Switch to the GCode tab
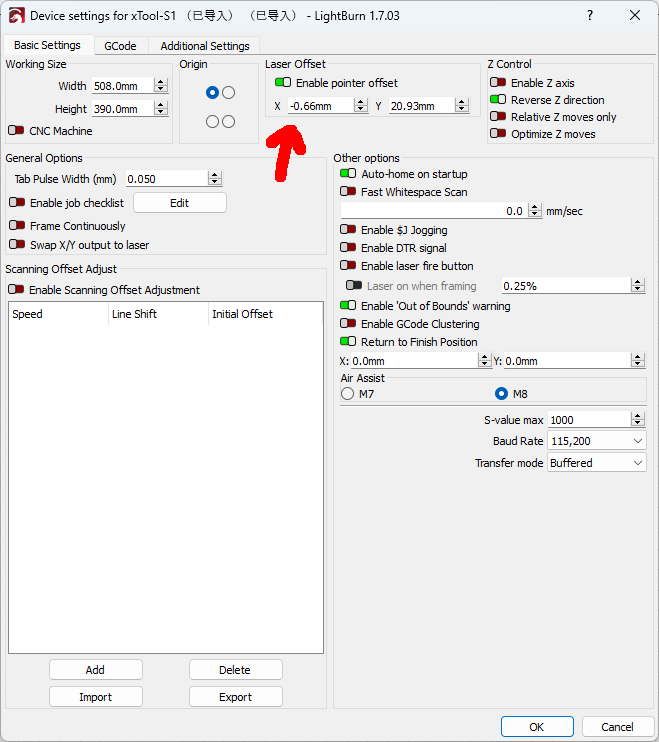 (x=120, y=46)
